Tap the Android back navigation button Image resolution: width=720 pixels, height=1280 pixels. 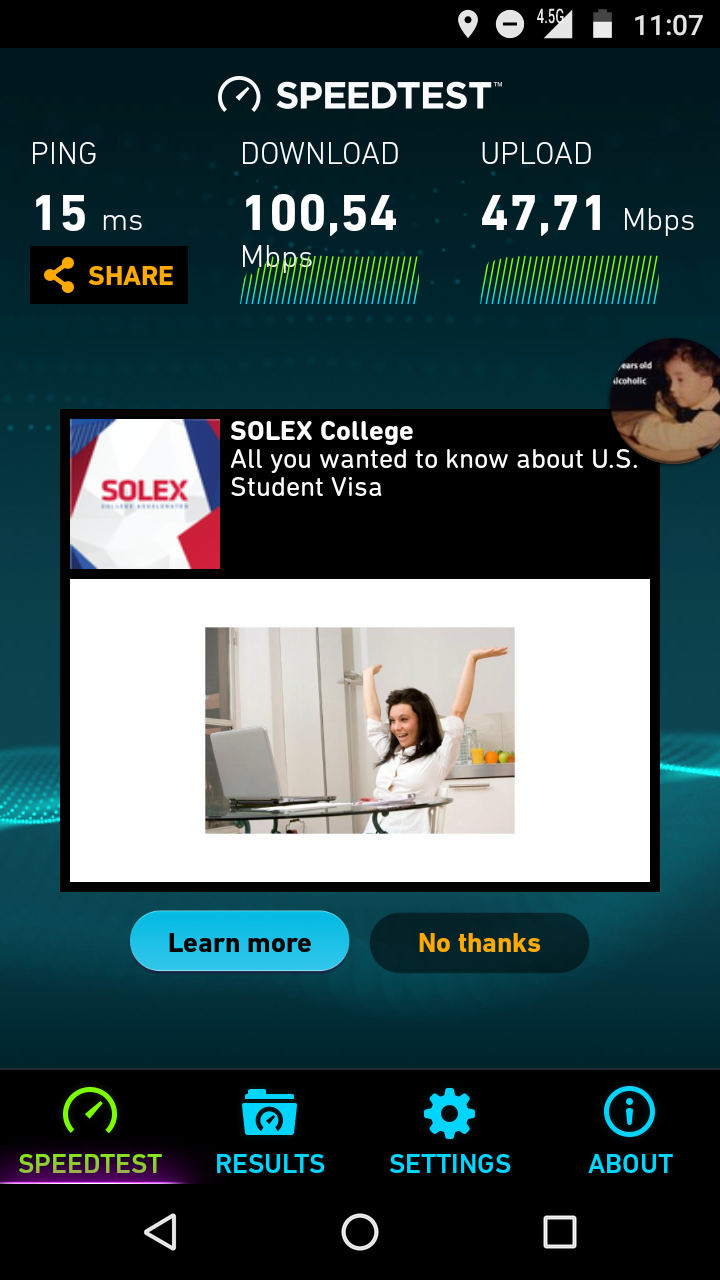point(160,1232)
